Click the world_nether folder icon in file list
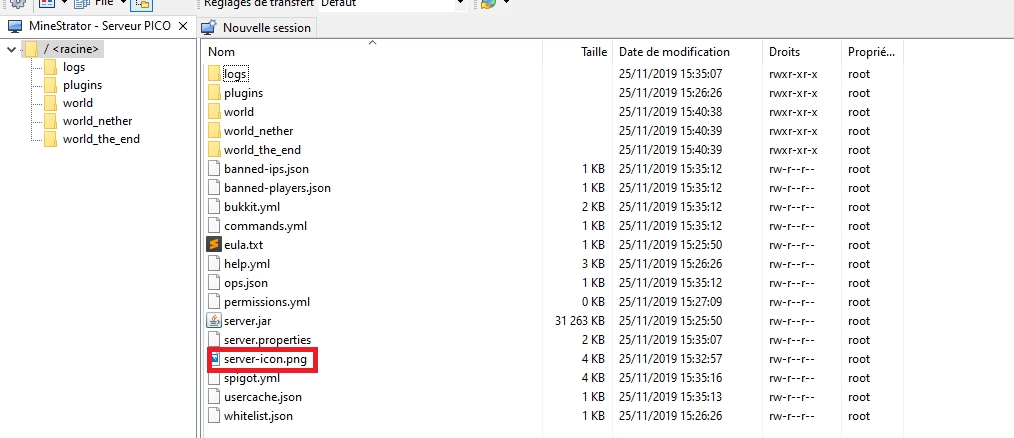This screenshot has height=438, width=1014. [213, 131]
